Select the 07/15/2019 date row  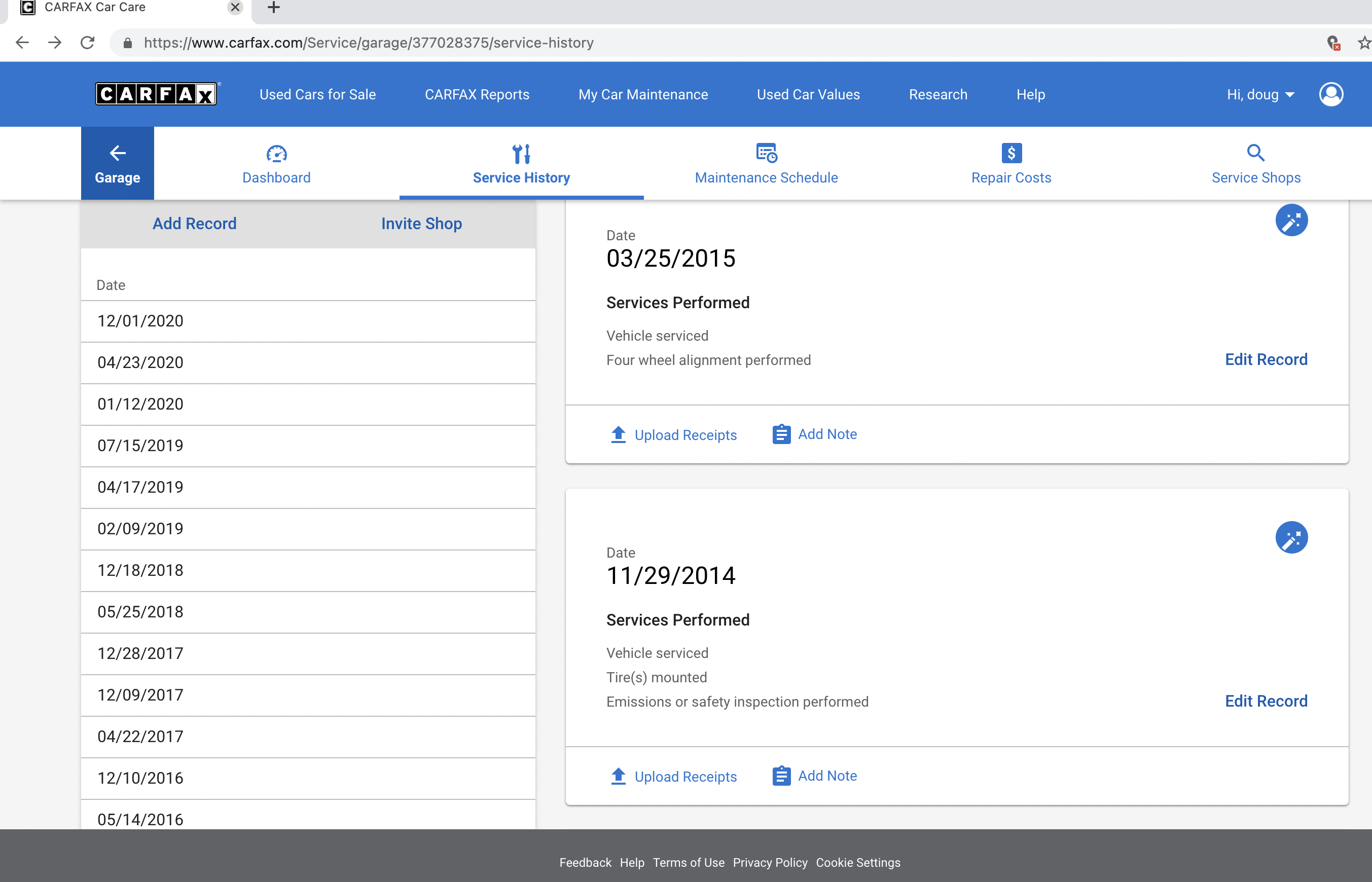coord(308,446)
